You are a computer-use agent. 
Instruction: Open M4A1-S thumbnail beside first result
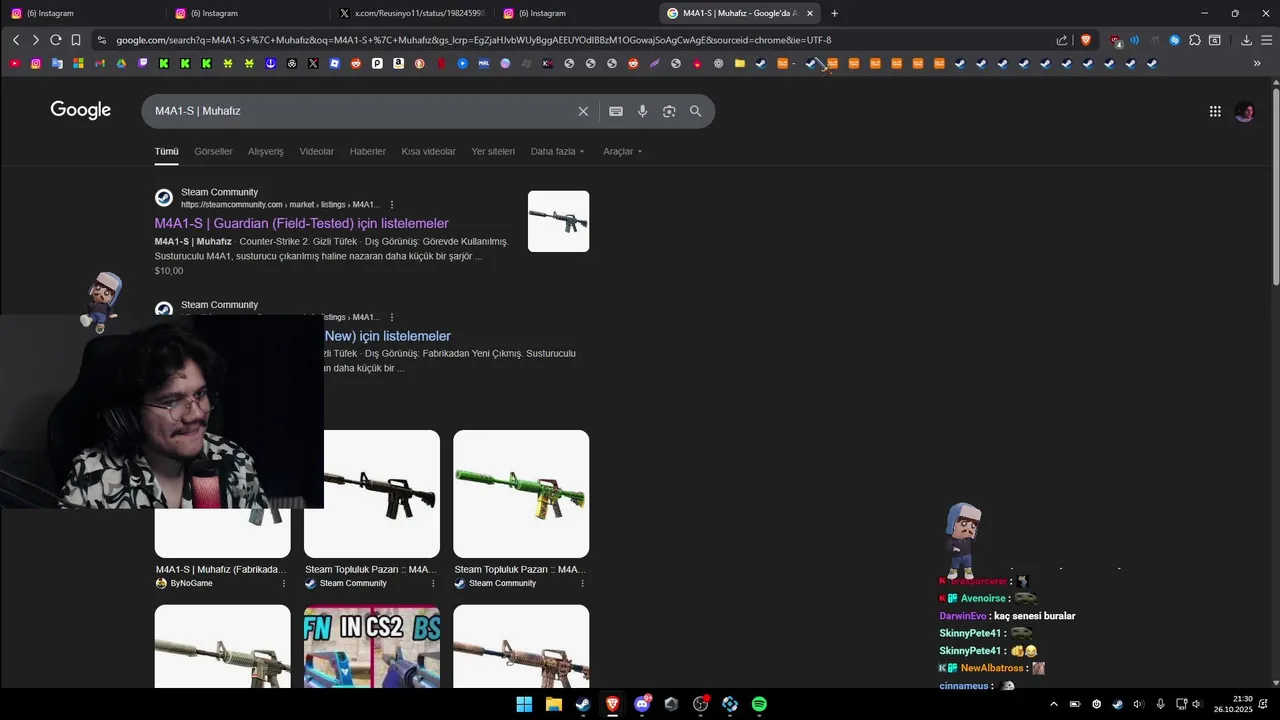pyautogui.click(x=558, y=221)
